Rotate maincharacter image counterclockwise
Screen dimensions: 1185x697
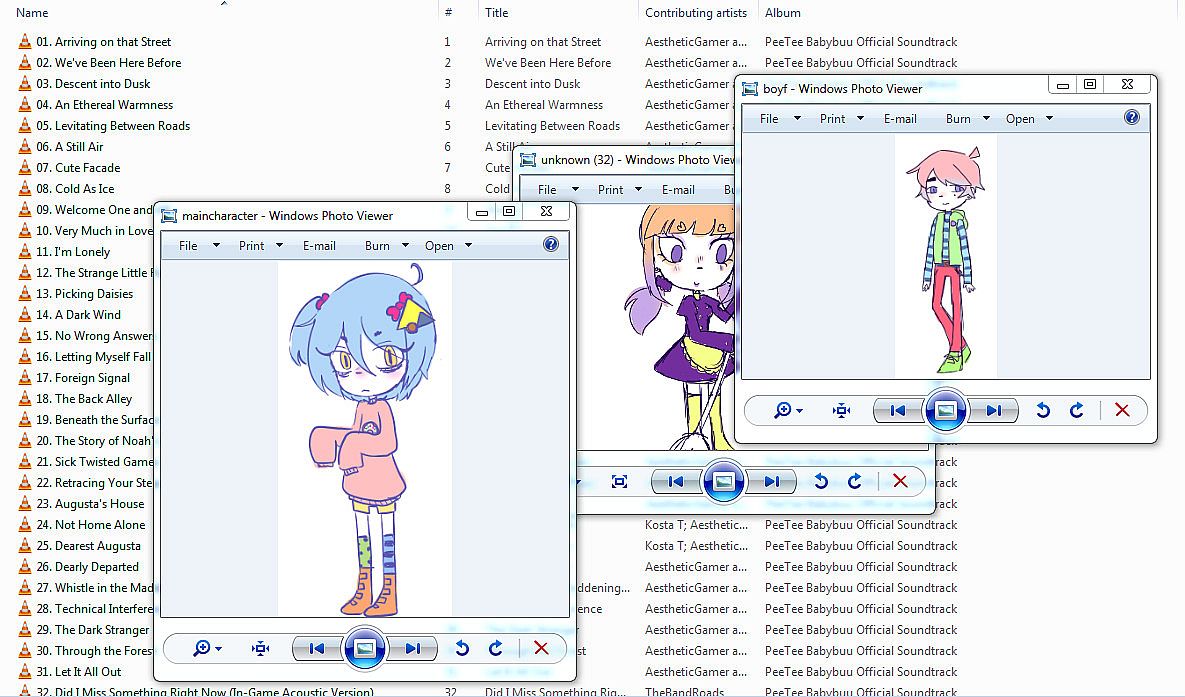click(x=462, y=648)
